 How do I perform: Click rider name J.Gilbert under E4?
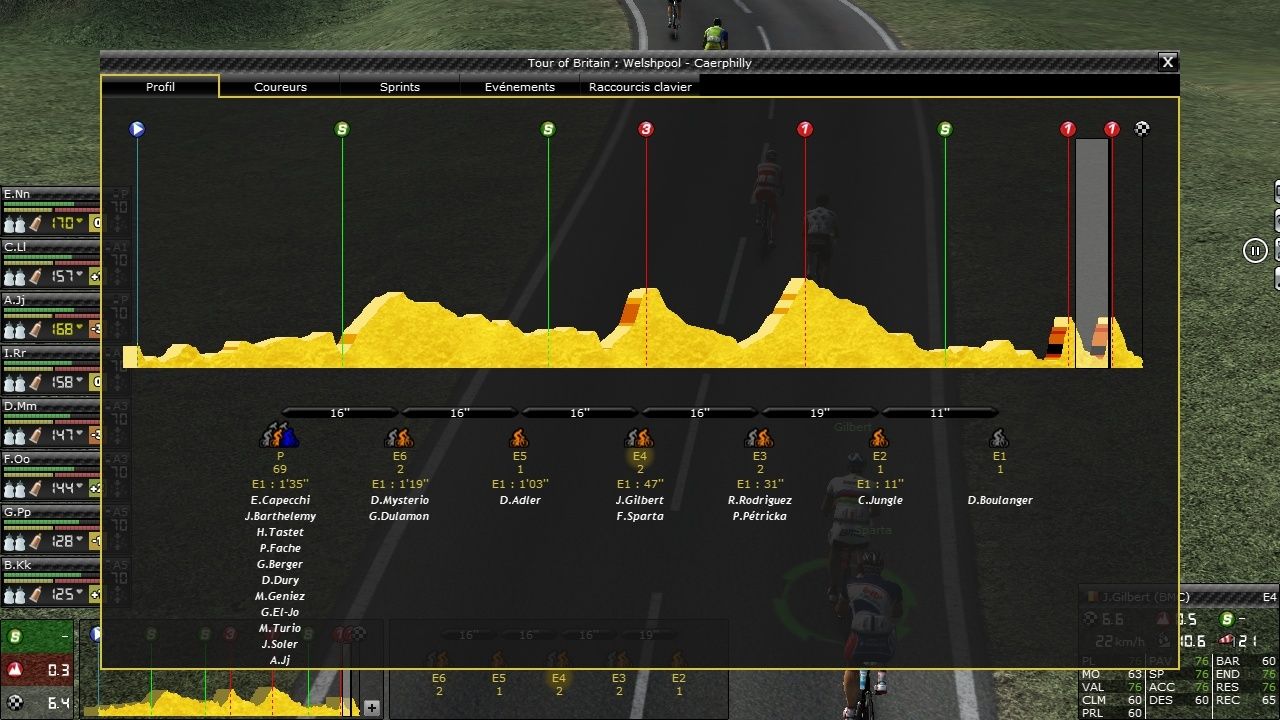(640, 500)
